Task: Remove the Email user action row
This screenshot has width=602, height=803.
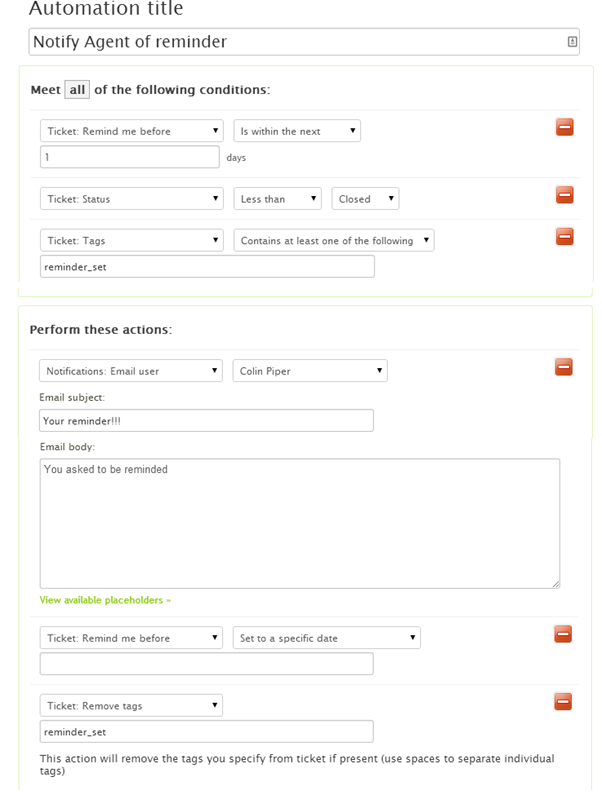Action: [x=564, y=367]
